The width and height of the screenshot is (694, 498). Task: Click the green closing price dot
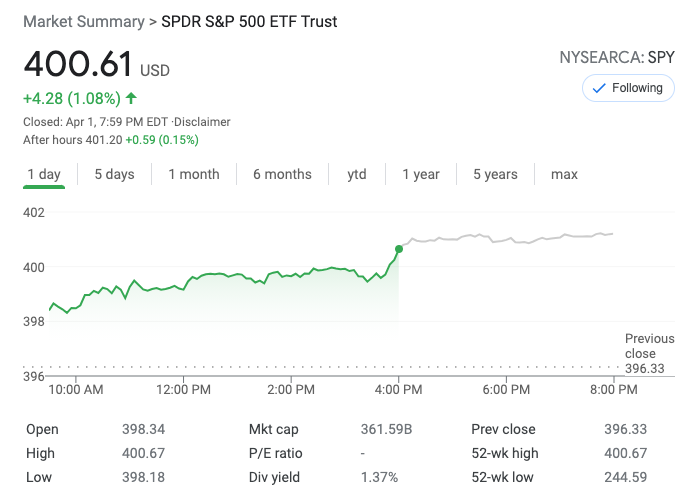[399, 248]
